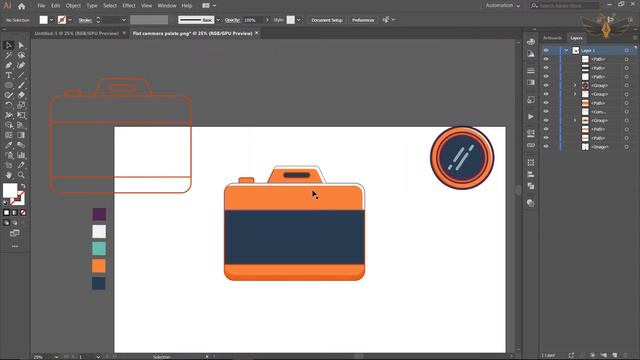640x360 pixels.
Task: Select the Eraser tool
Action: coord(21,95)
